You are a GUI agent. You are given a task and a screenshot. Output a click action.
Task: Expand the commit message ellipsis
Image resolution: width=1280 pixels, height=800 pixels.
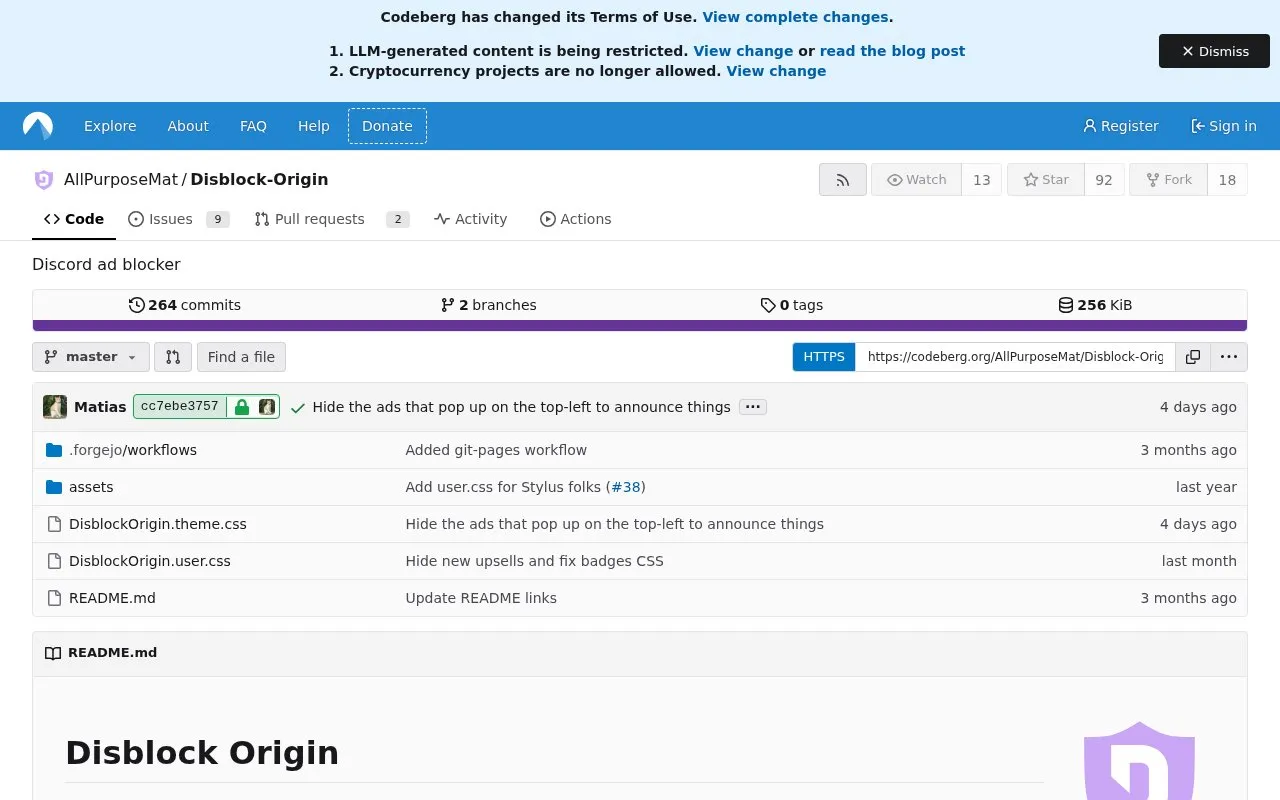click(x=753, y=407)
